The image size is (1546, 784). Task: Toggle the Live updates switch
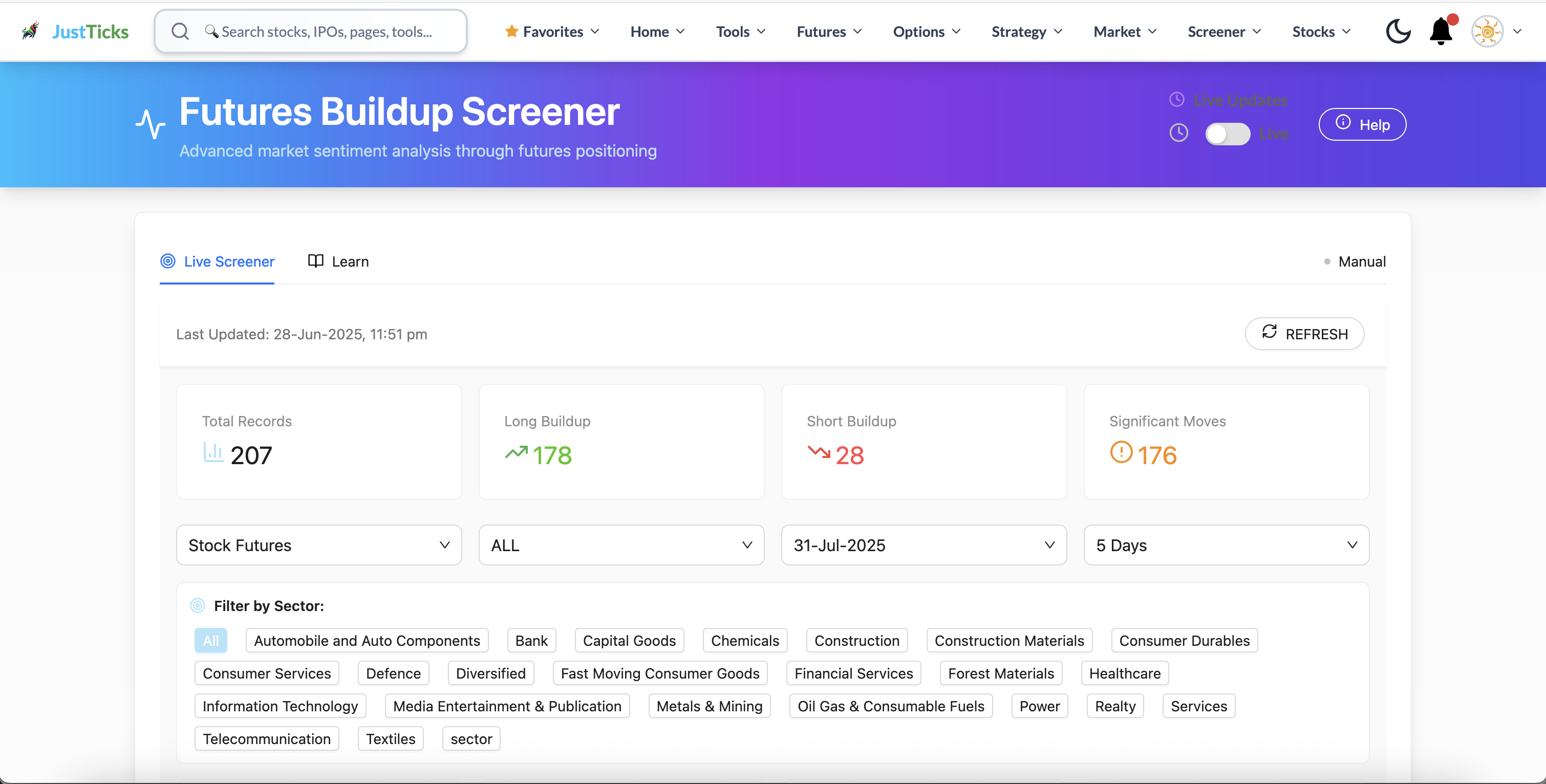click(x=1227, y=133)
